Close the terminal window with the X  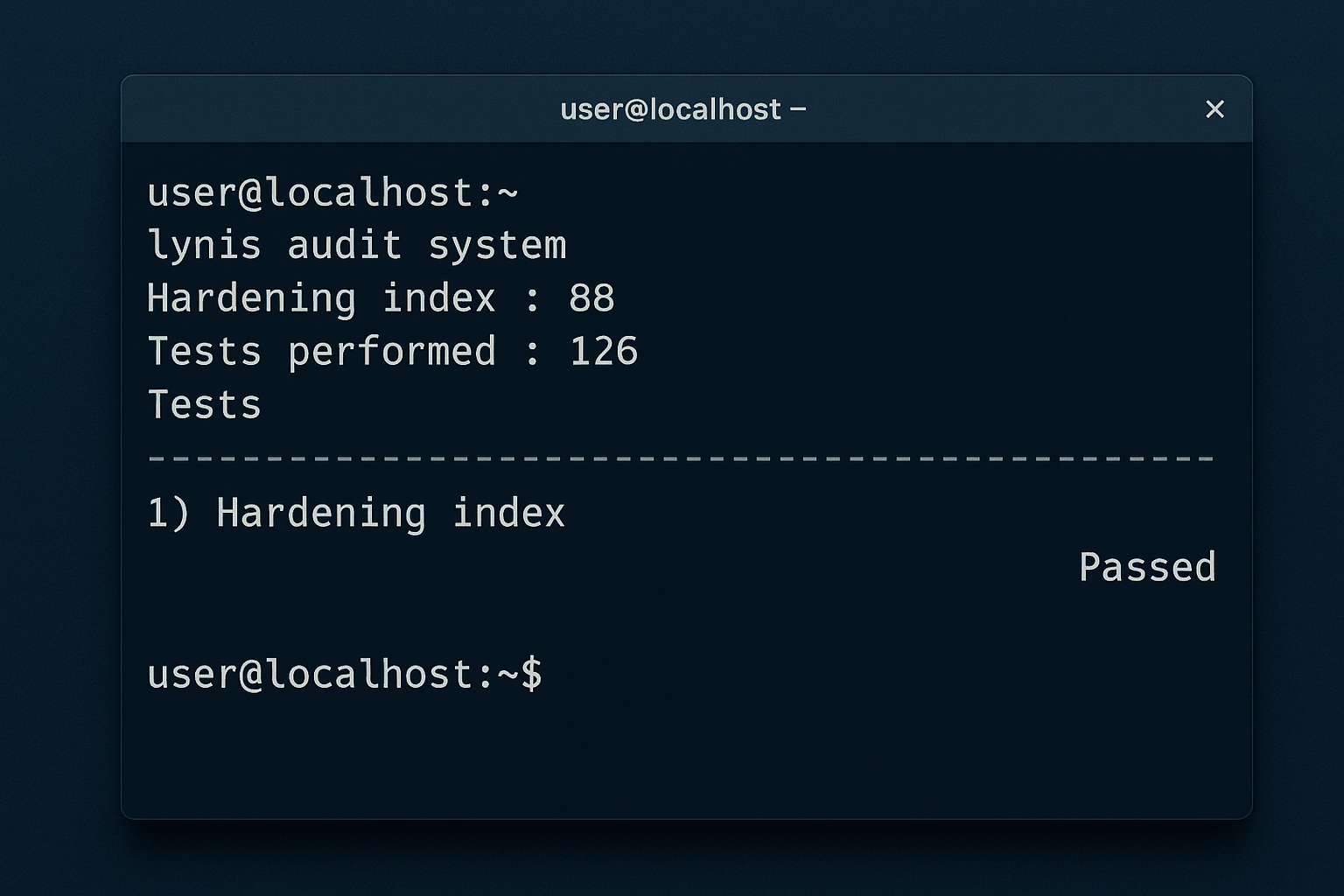point(1214,109)
